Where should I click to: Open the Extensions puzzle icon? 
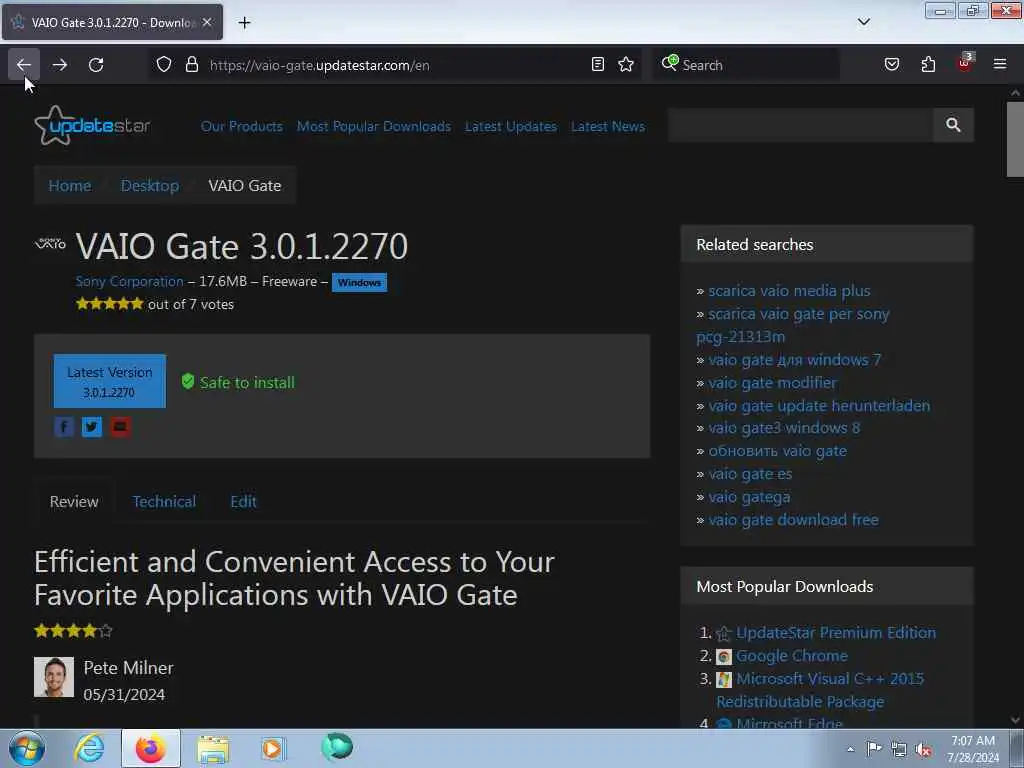pos(928,64)
